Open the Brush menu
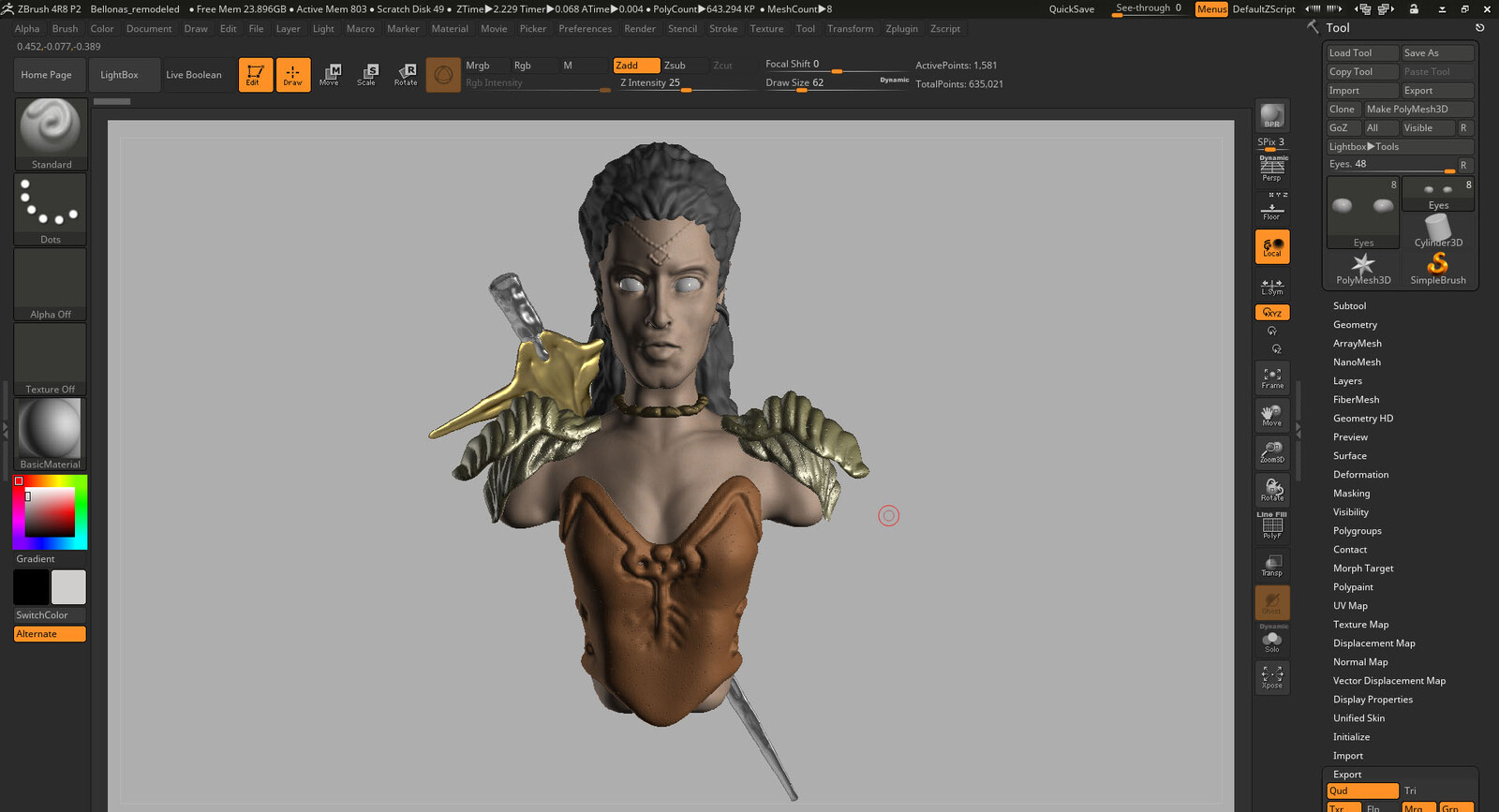The image size is (1499, 812). click(65, 29)
